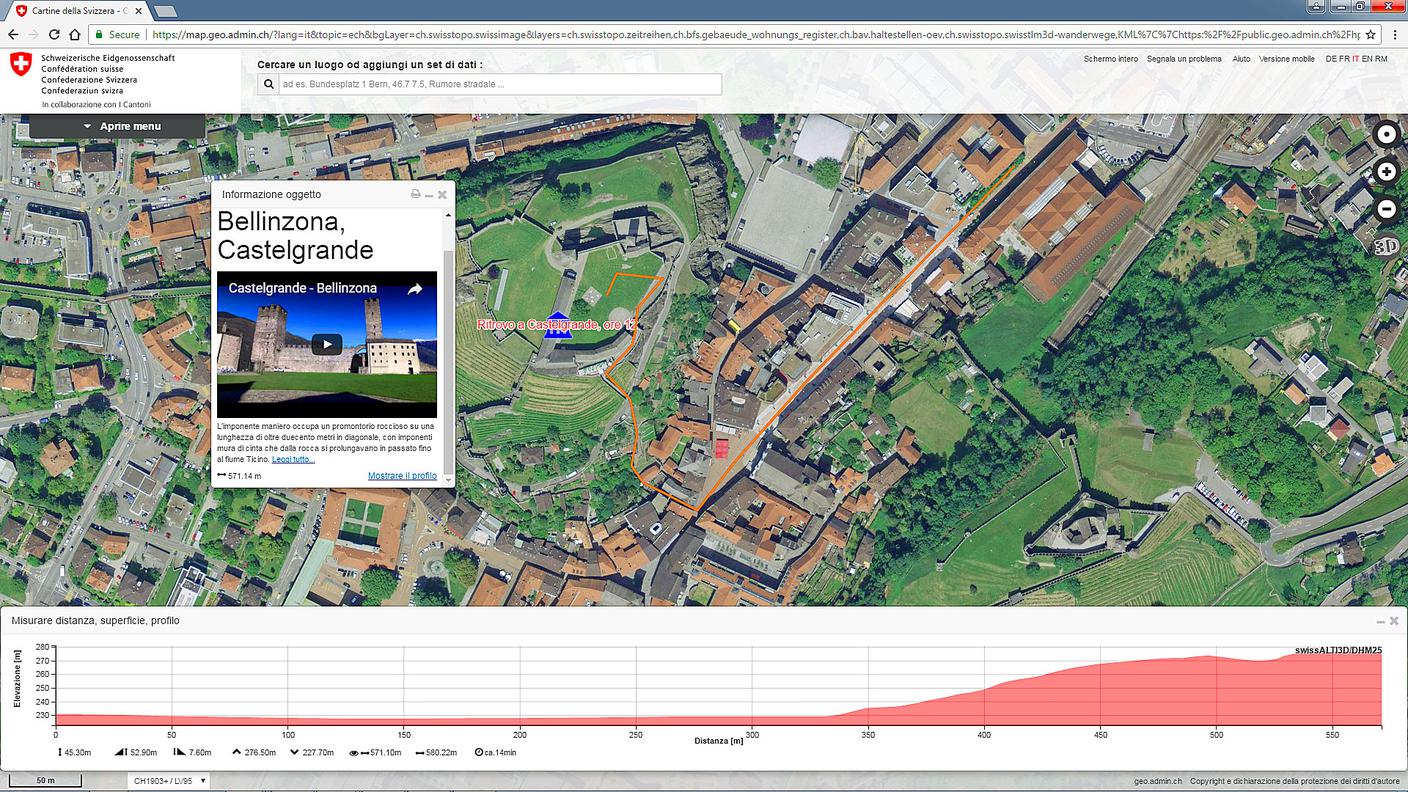Click the descent 7.60m stat icon

click(180, 752)
